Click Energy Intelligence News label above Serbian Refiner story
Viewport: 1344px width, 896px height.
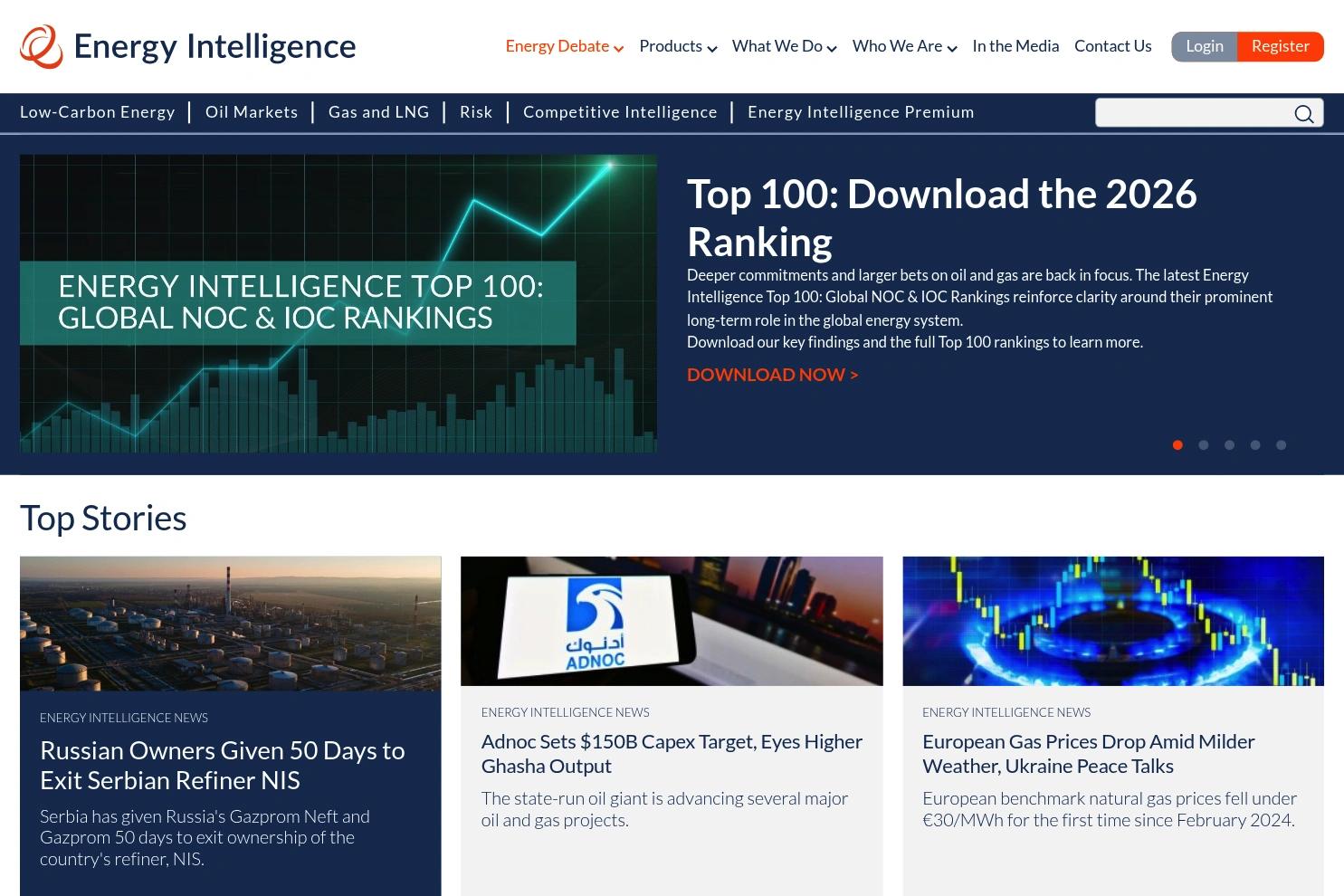click(124, 718)
